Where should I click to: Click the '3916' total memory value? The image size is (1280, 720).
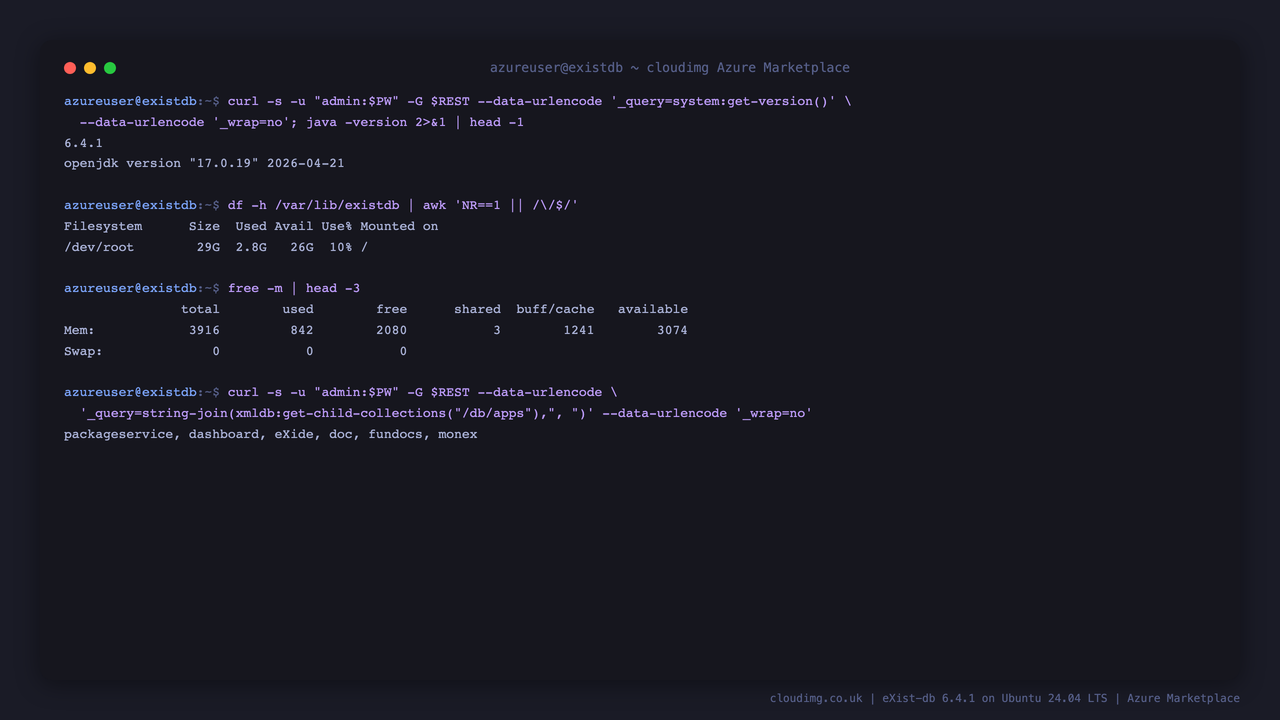(204, 330)
